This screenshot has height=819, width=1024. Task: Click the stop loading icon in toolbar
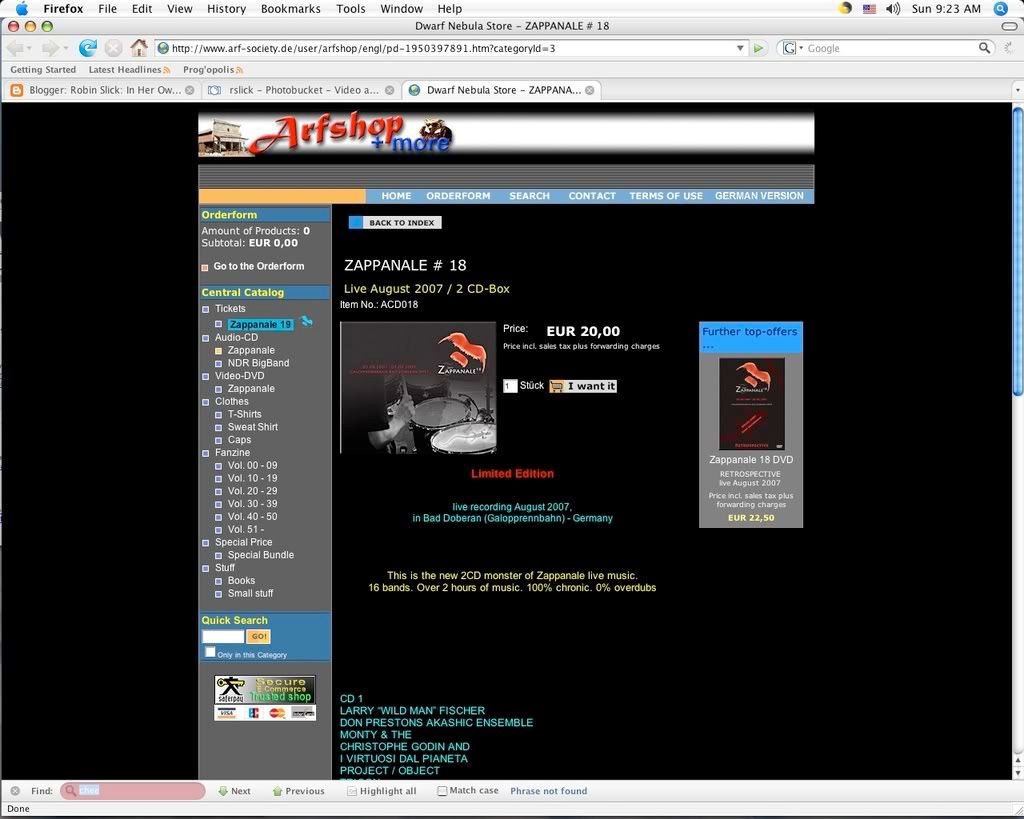114,48
